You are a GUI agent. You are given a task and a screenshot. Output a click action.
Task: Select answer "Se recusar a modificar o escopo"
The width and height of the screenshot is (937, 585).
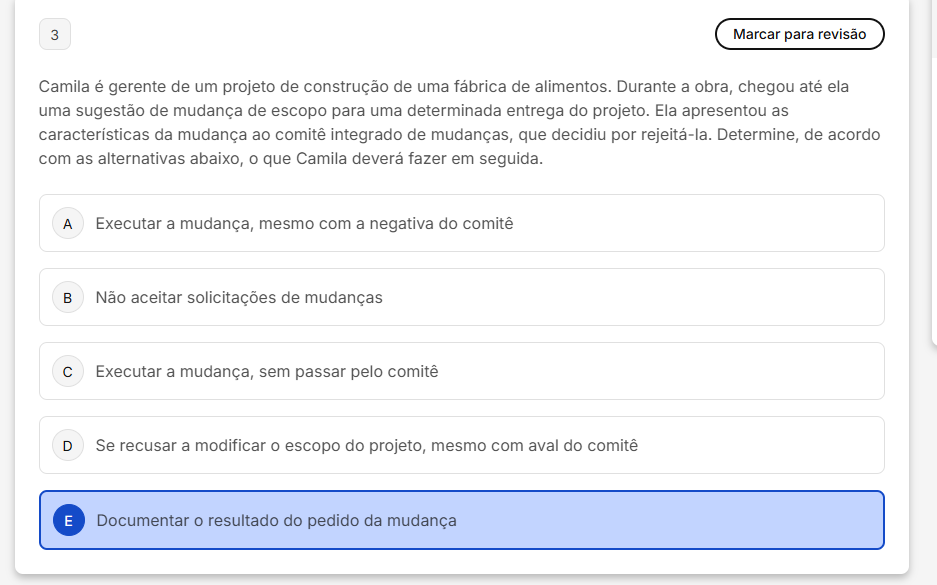(x=366, y=446)
